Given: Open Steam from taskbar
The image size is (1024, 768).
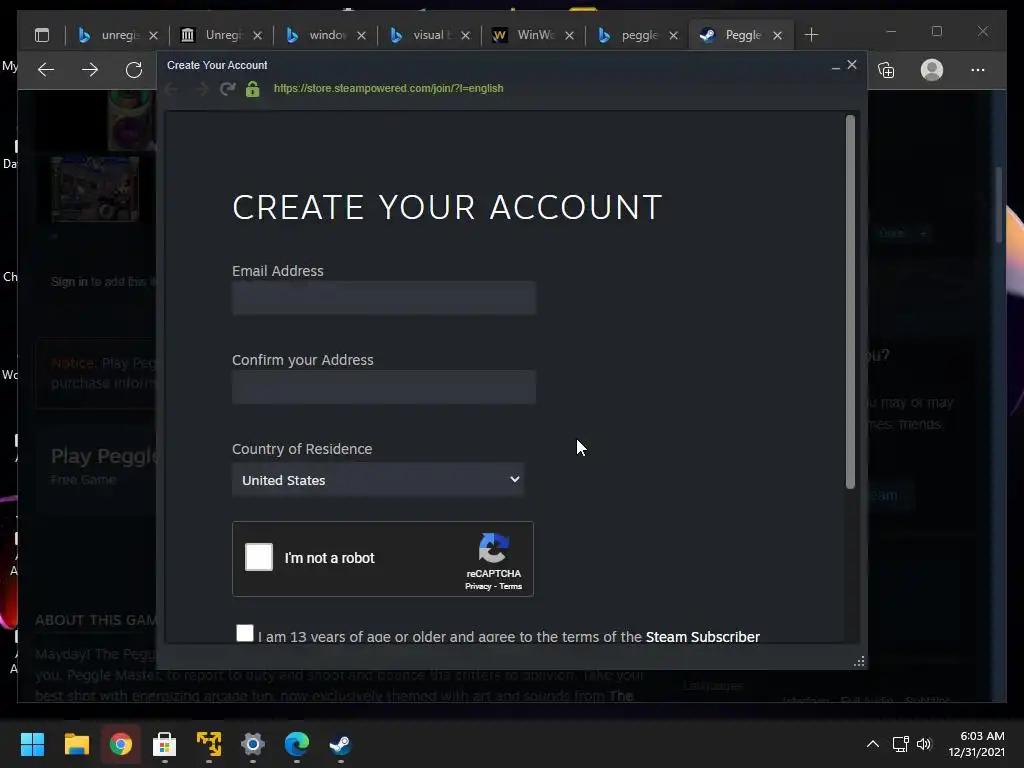Looking at the screenshot, I should pos(340,744).
